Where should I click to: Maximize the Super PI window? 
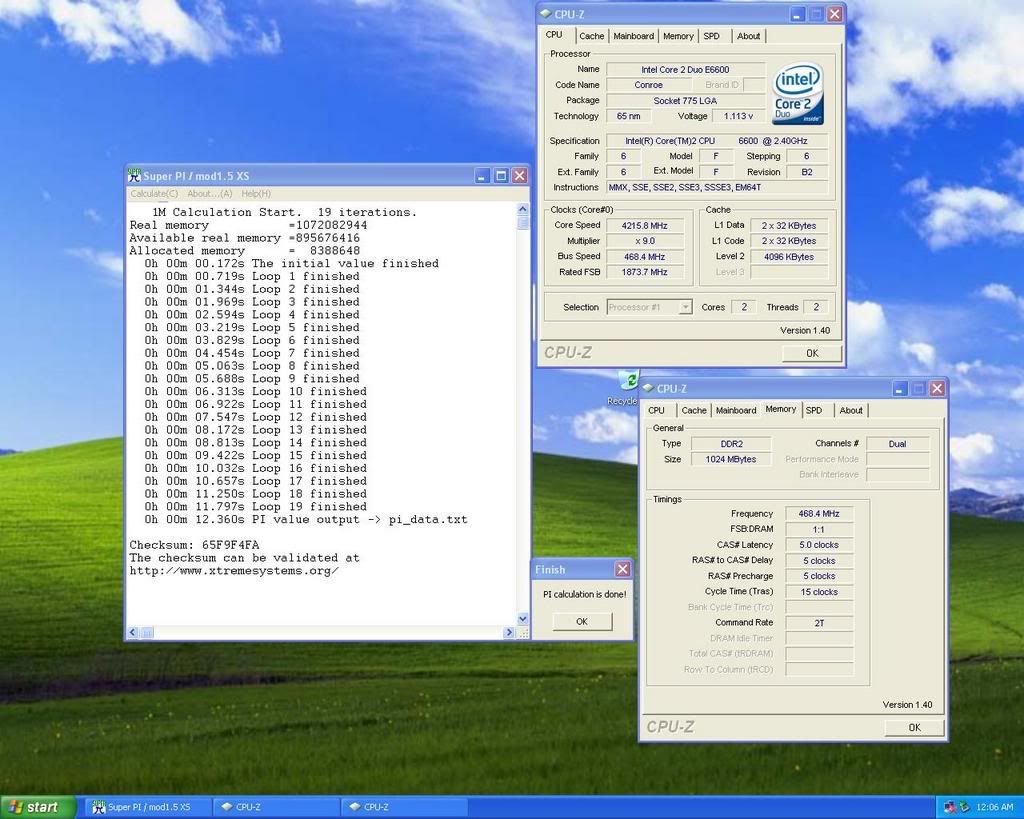(x=501, y=175)
